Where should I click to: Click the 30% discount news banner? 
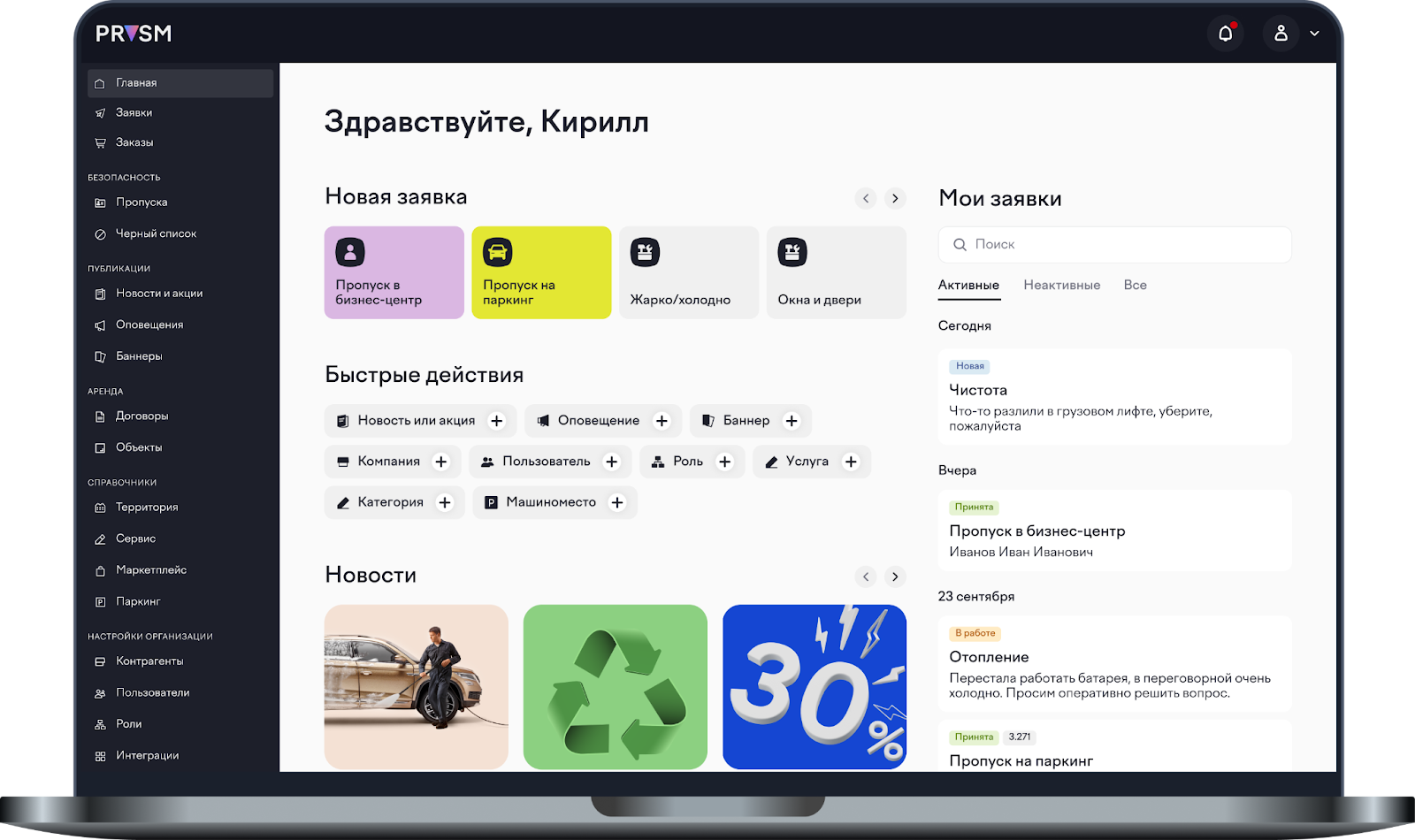pos(814,687)
